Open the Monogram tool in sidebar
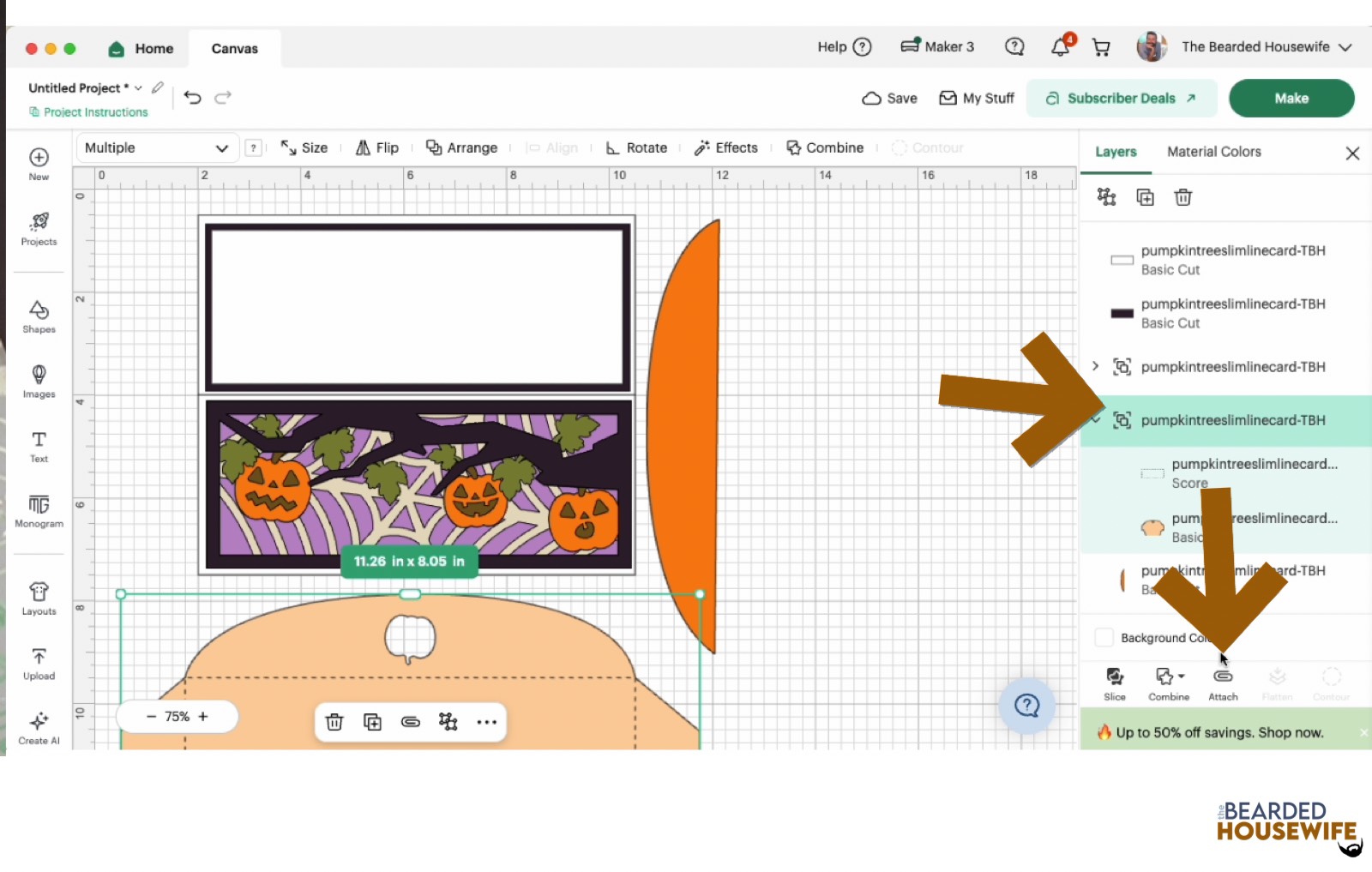 coord(39,511)
